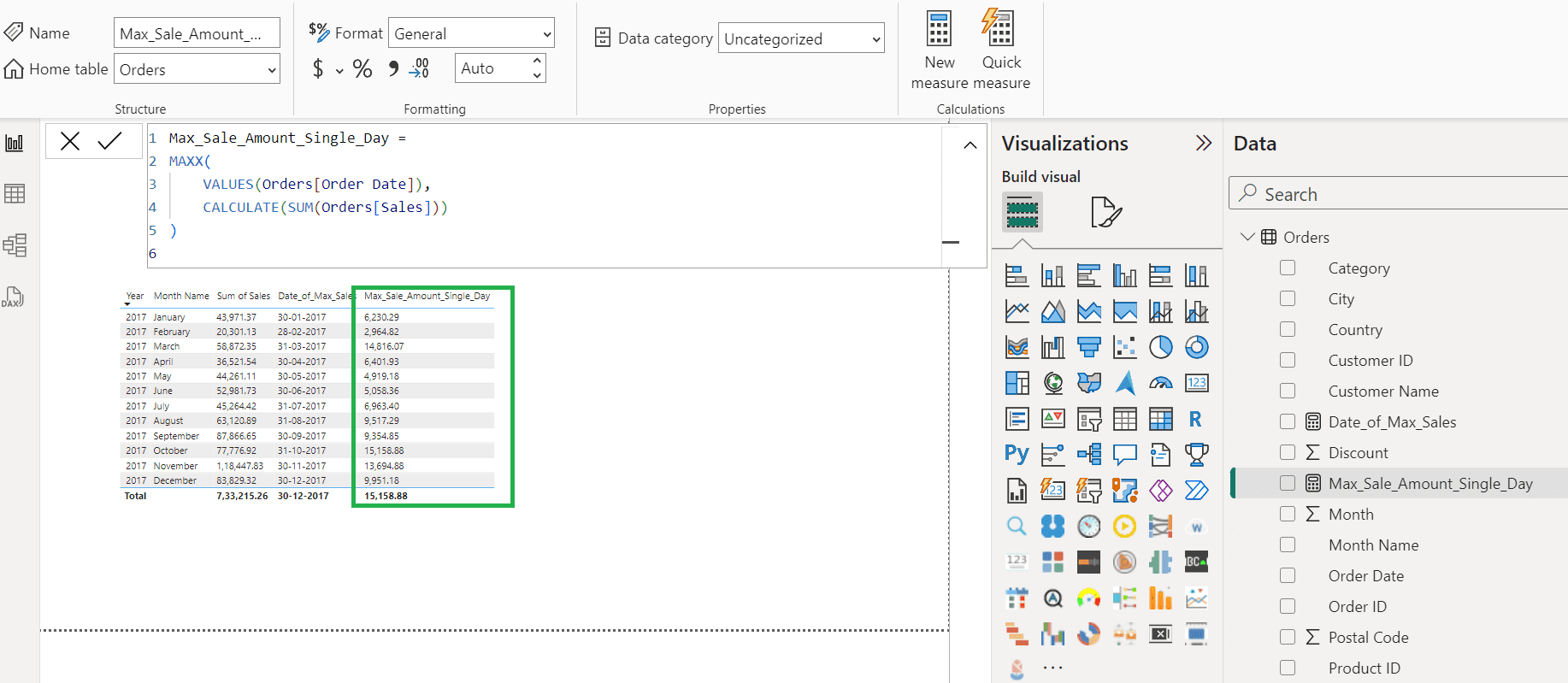Collapse the Orders table tree

pos(1247,237)
